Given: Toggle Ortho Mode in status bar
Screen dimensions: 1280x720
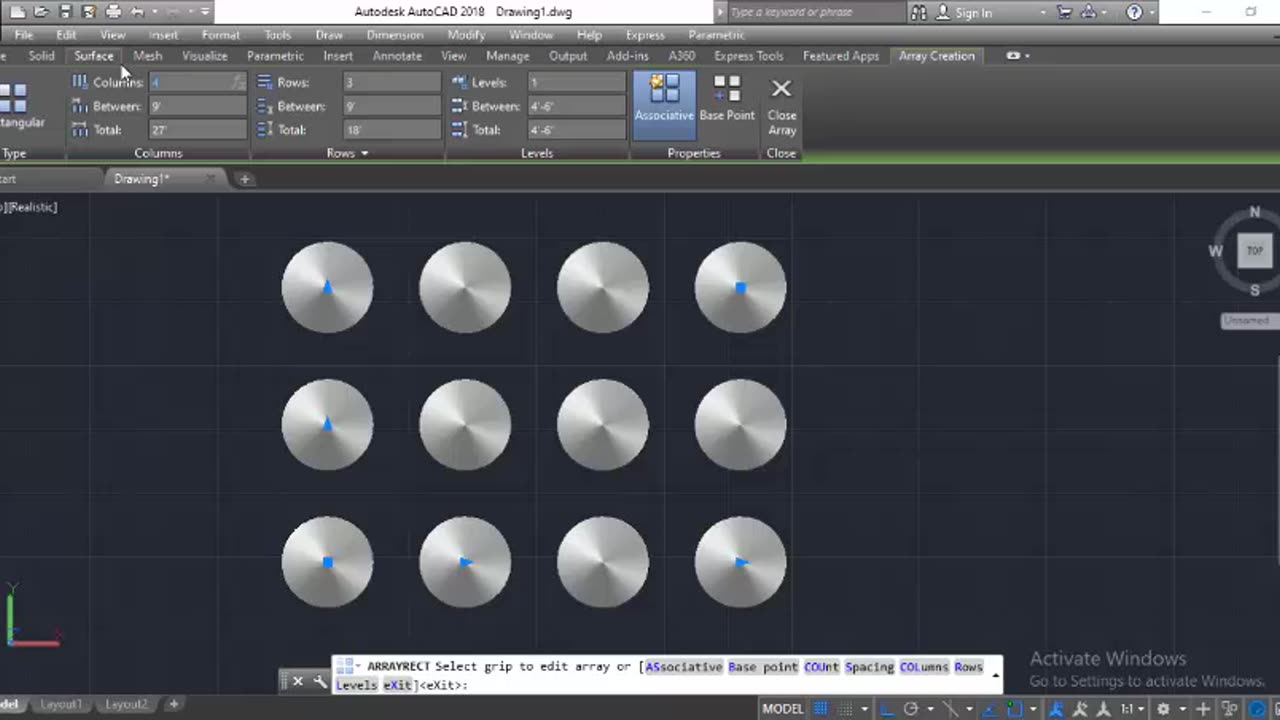Looking at the screenshot, I should click(x=886, y=708).
